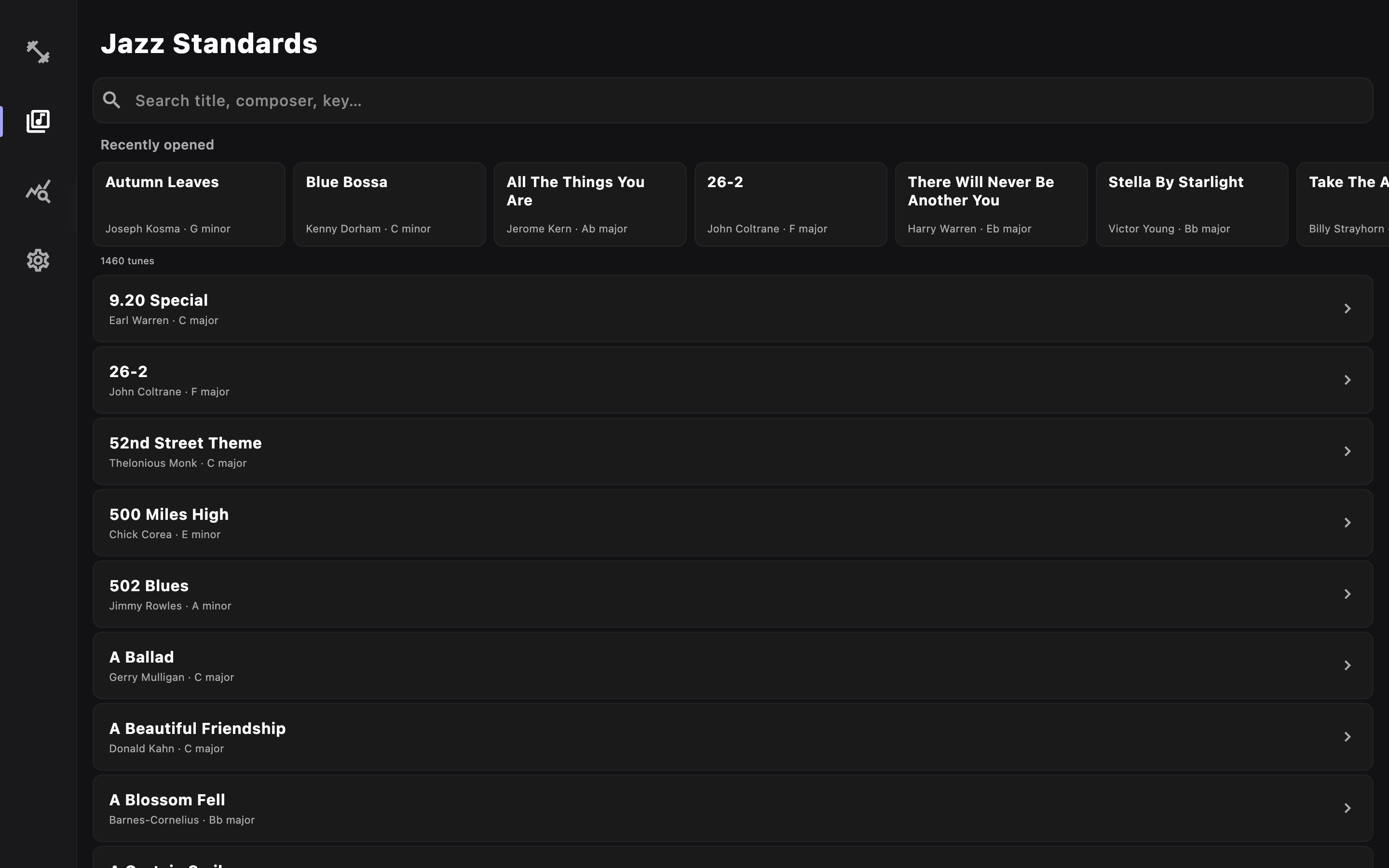This screenshot has width=1389, height=868.
Task: Open the A Blossom Fell tune
Action: (x=733, y=808)
